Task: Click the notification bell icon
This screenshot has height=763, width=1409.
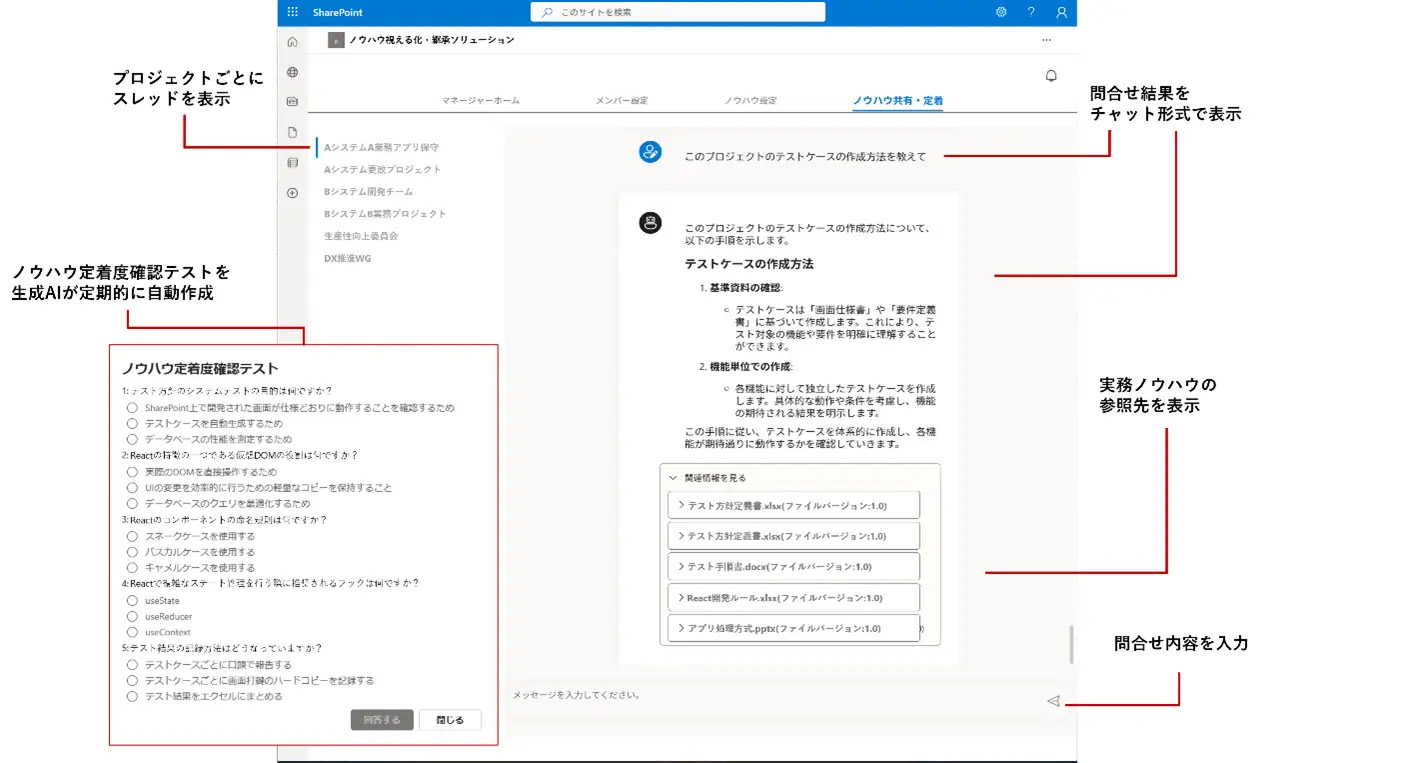Action: click(x=1051, y=76)
